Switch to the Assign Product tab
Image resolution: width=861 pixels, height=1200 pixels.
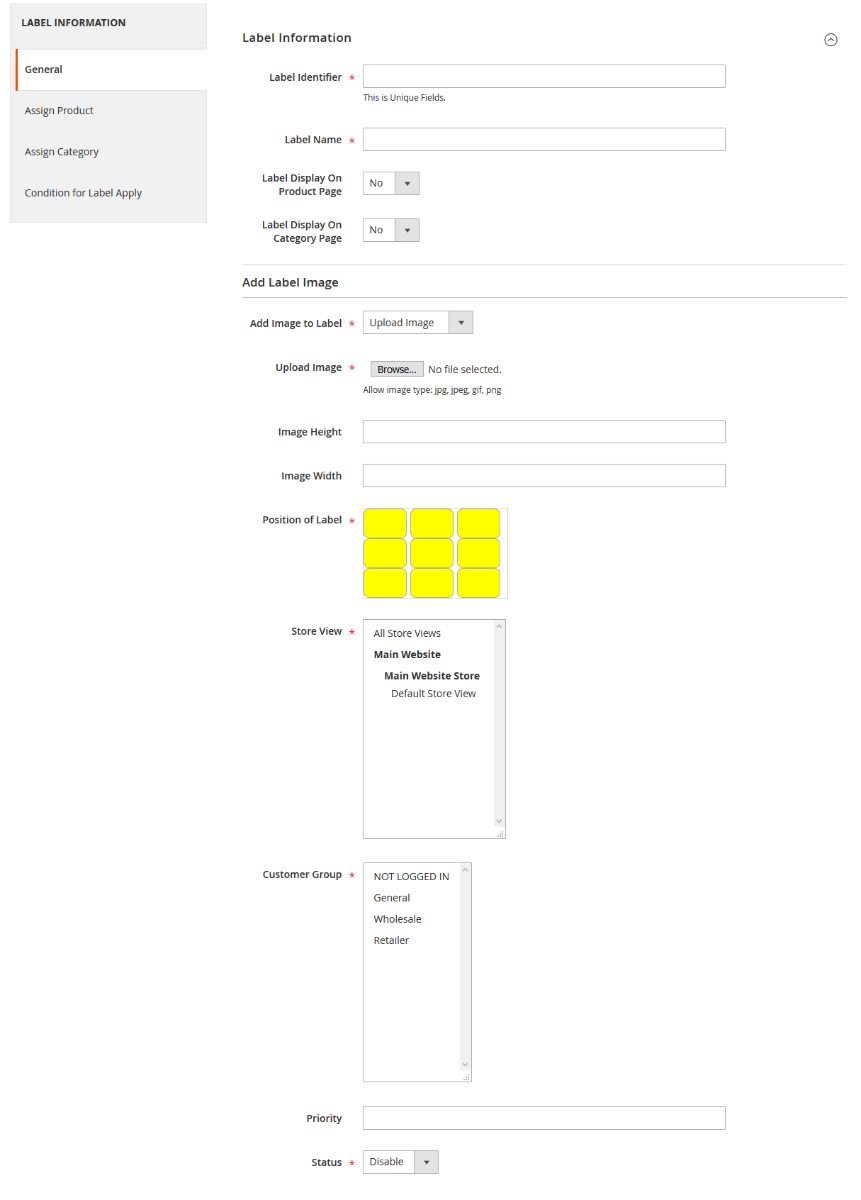[x=59, y=111]
